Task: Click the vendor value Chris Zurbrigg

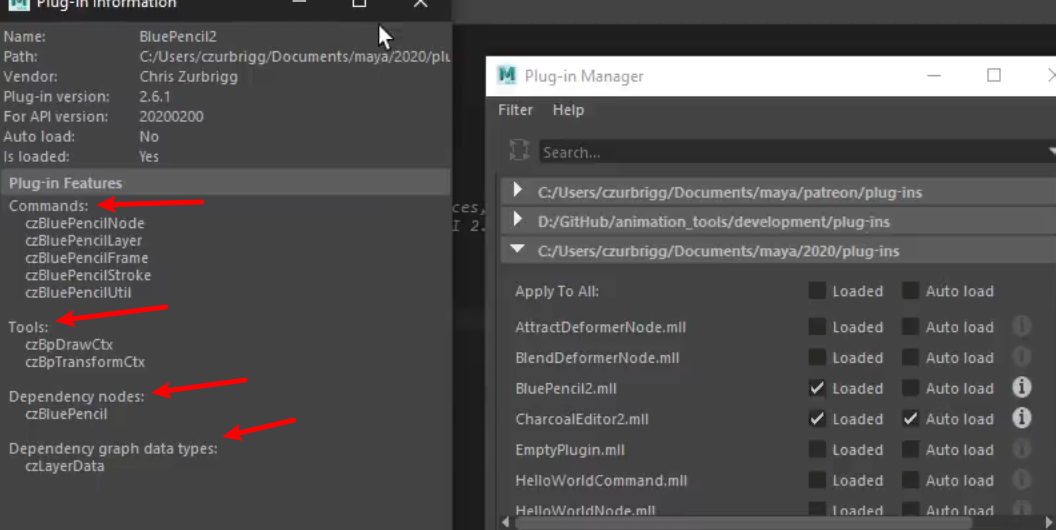Action: tap(189, 76)
